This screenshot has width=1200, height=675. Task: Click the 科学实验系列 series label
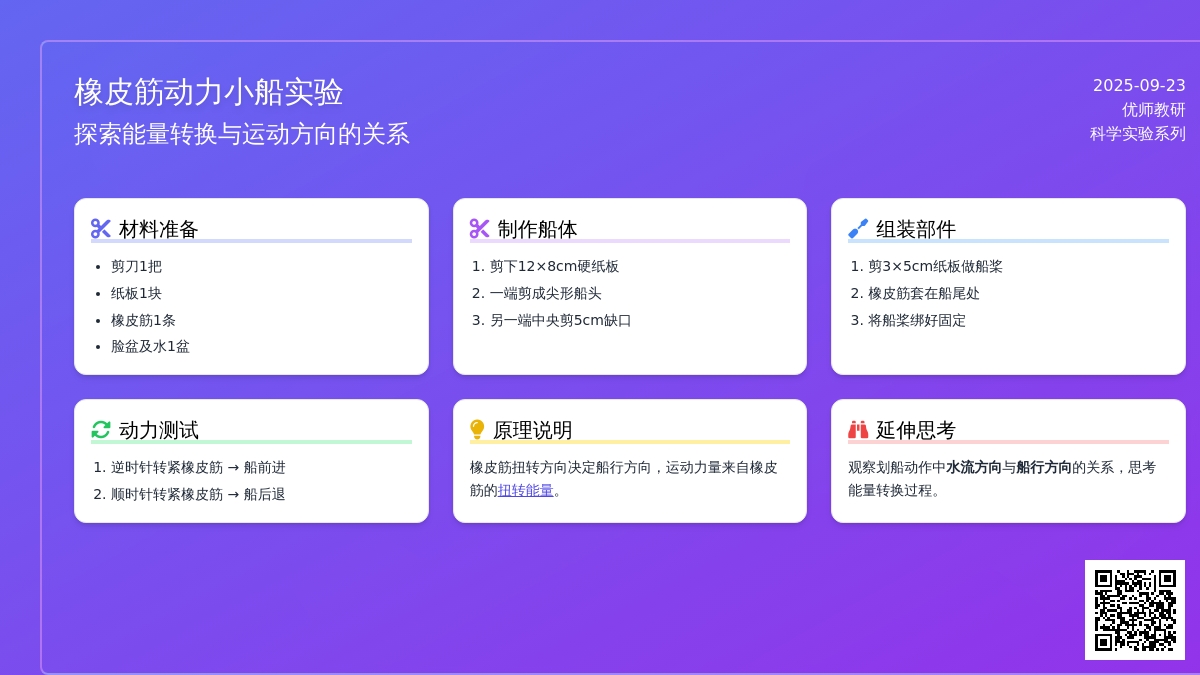(x=1137, y=134)
